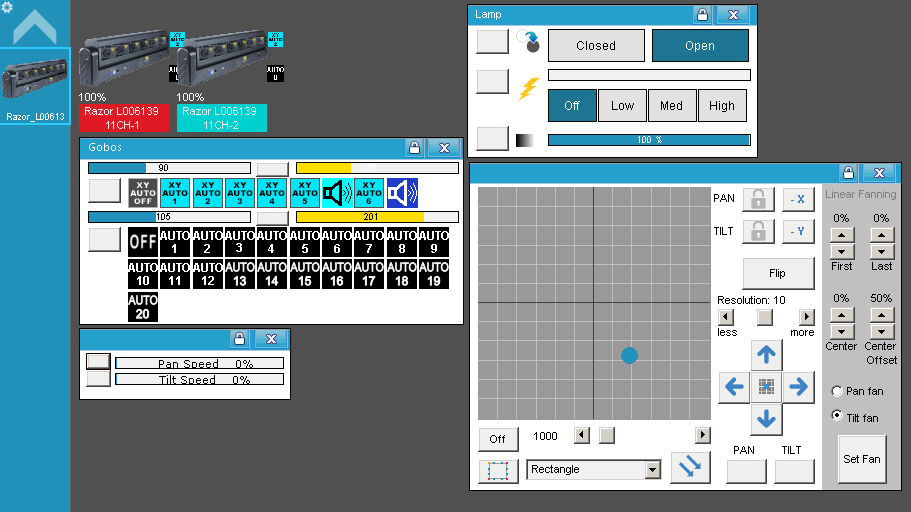Select the XY AUTO 5 gobo

[305, 193]
